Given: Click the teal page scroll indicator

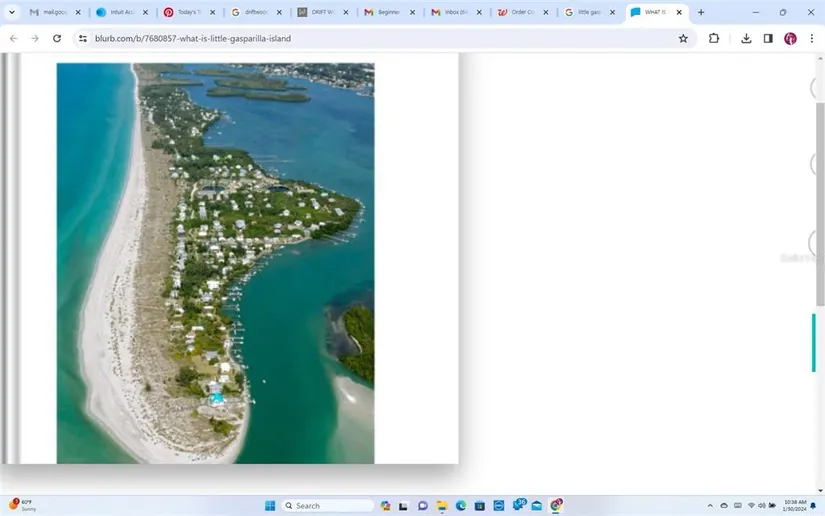Looking at the screenshot, I should (x=814, y=342).
